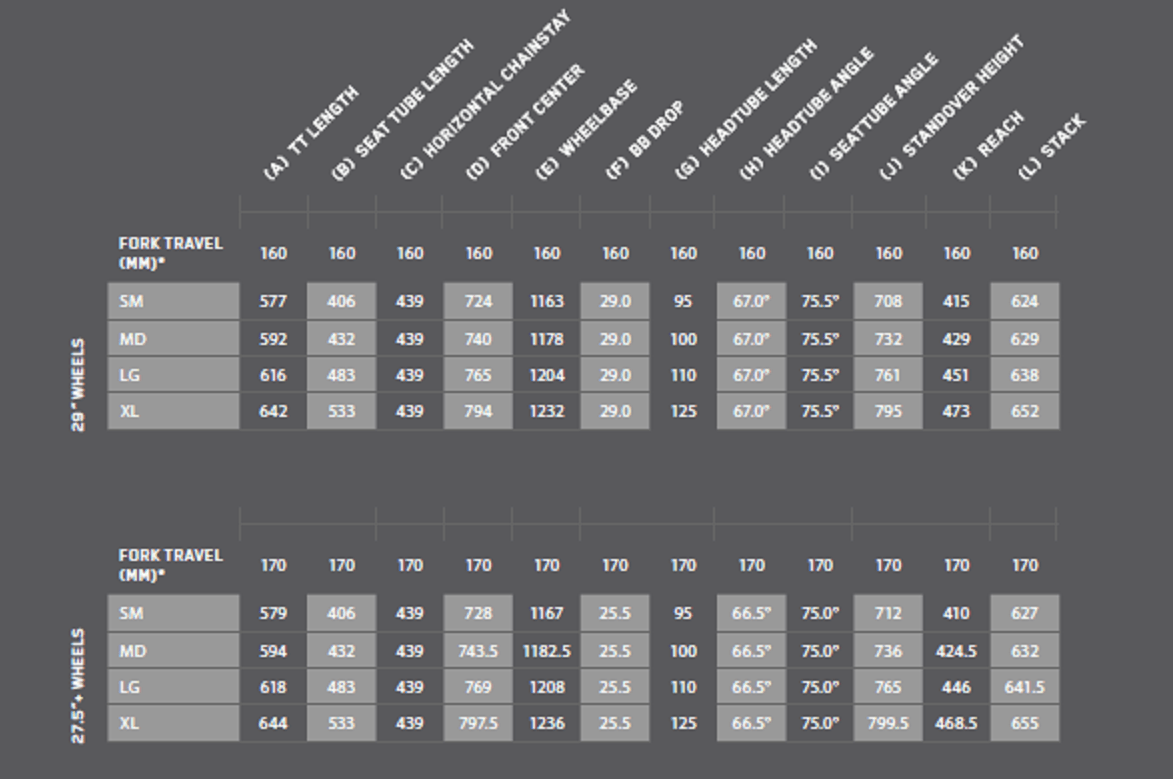1173x779 pixels.
Task: Select the (L) Stack column header
Action: coord(1051,147)
